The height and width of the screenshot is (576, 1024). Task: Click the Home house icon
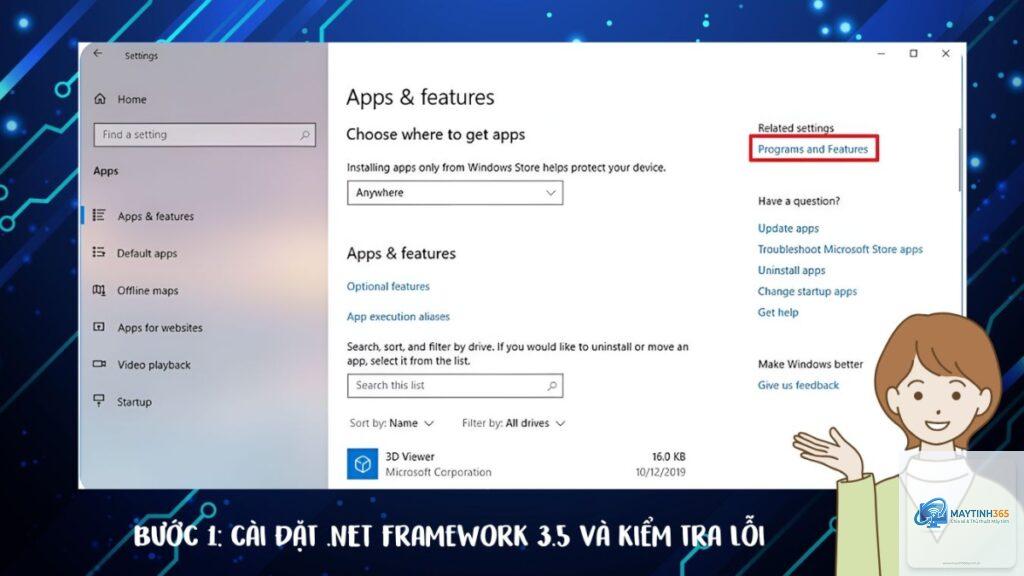coord(100,99)
